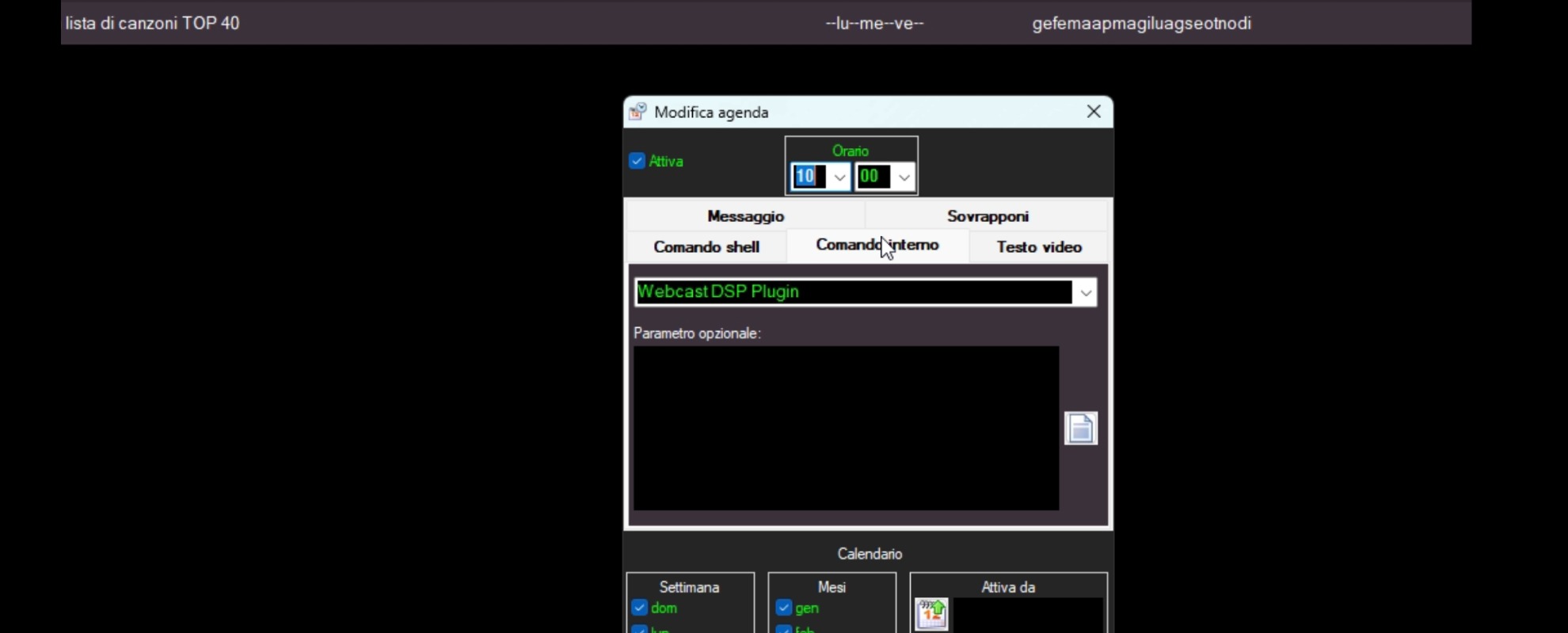Viewport: 1568px width, 633px height.
Task: Open the Attiva da calendar picker icon
Action: tap(931, 615)
